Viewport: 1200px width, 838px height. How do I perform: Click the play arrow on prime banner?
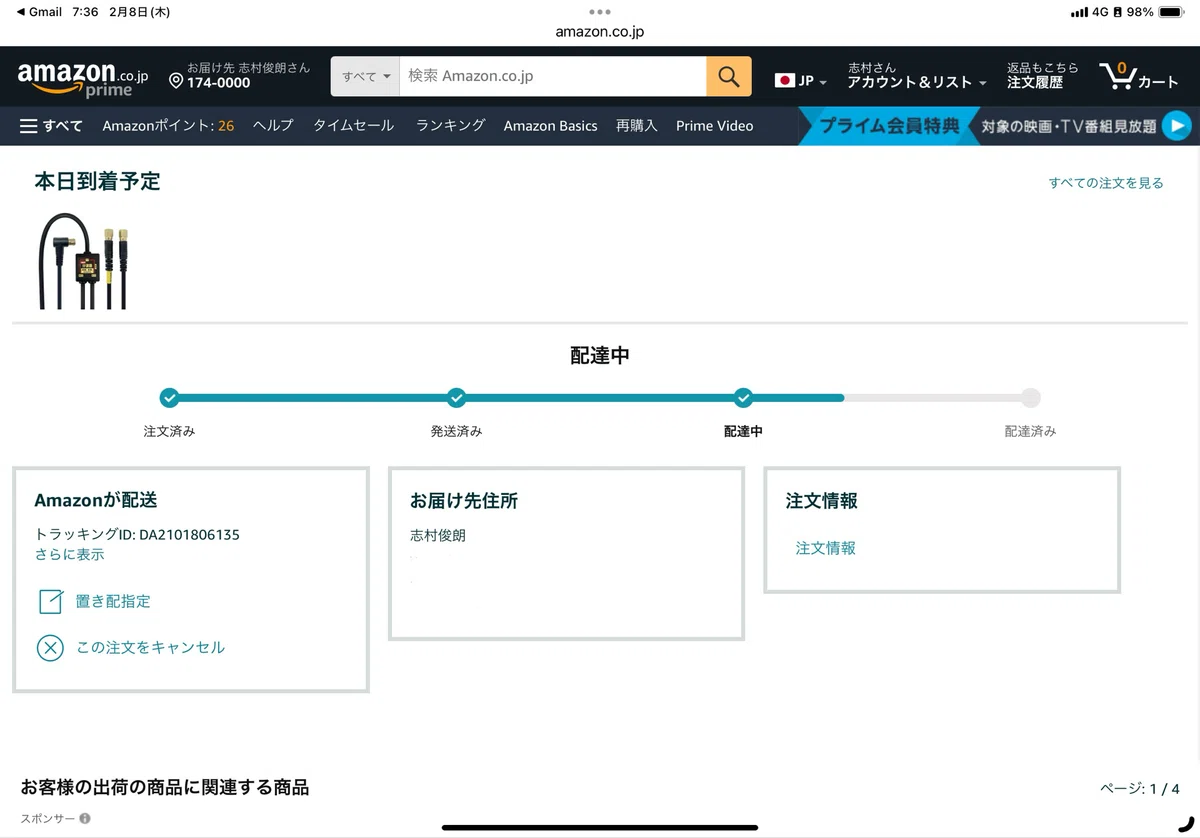(1177, 126)
